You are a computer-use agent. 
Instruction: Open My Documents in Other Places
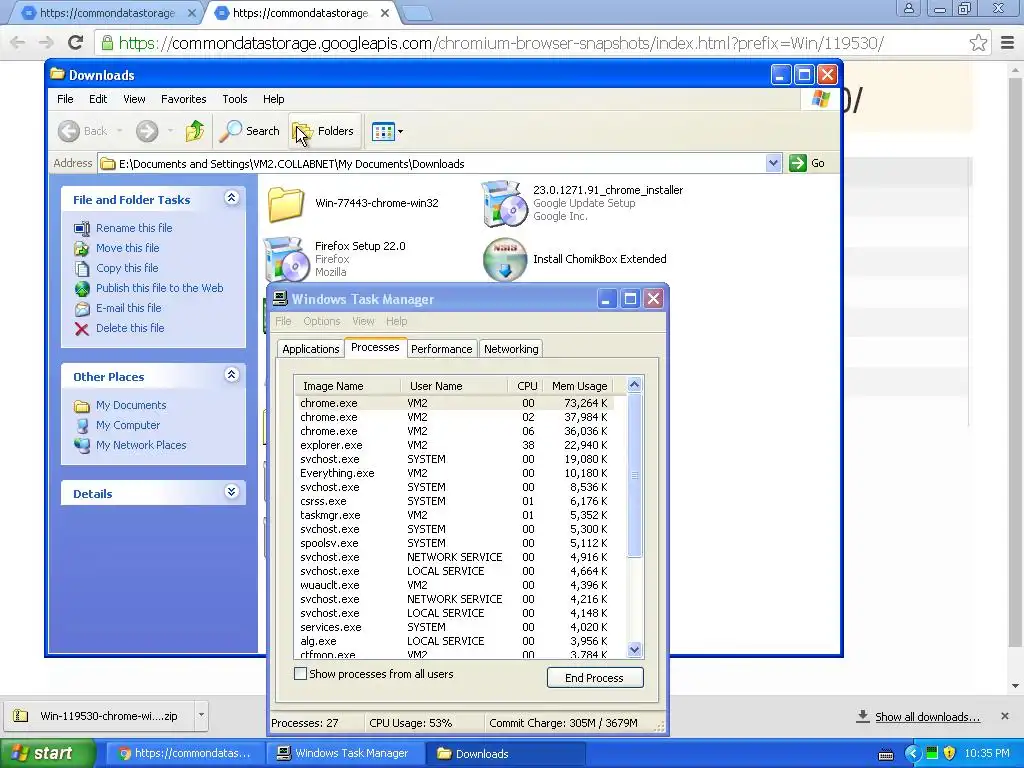pyautogui.click(x=131, y=406)
